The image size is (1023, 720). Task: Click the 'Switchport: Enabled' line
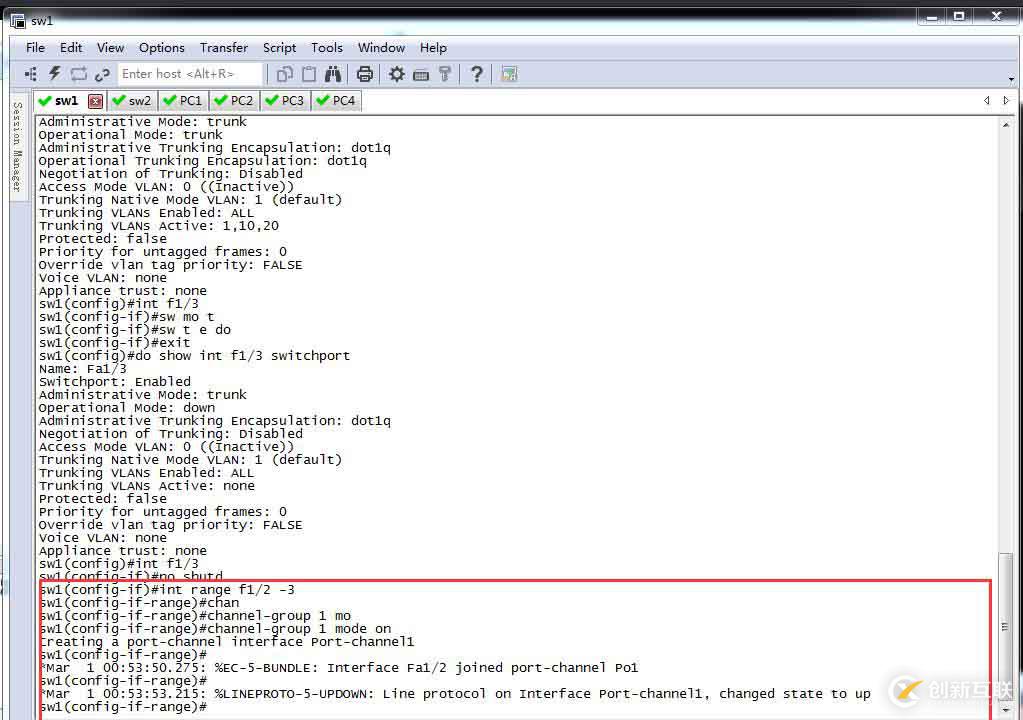pos(115,382)
